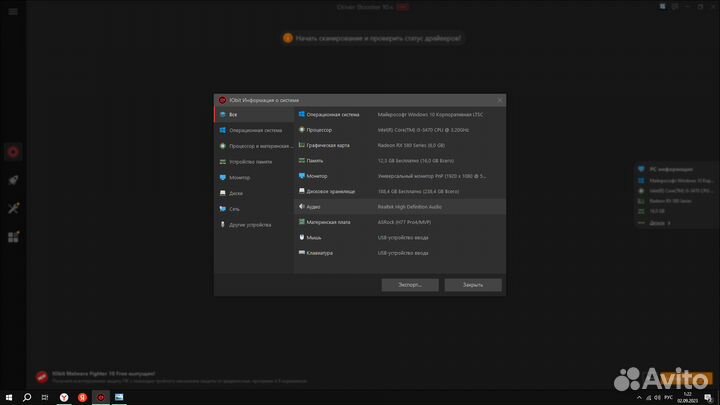Open the blue window app icon in taskbar
Image resolution: width=720 pixels, height=405 pixels.
tap(119, 397)
